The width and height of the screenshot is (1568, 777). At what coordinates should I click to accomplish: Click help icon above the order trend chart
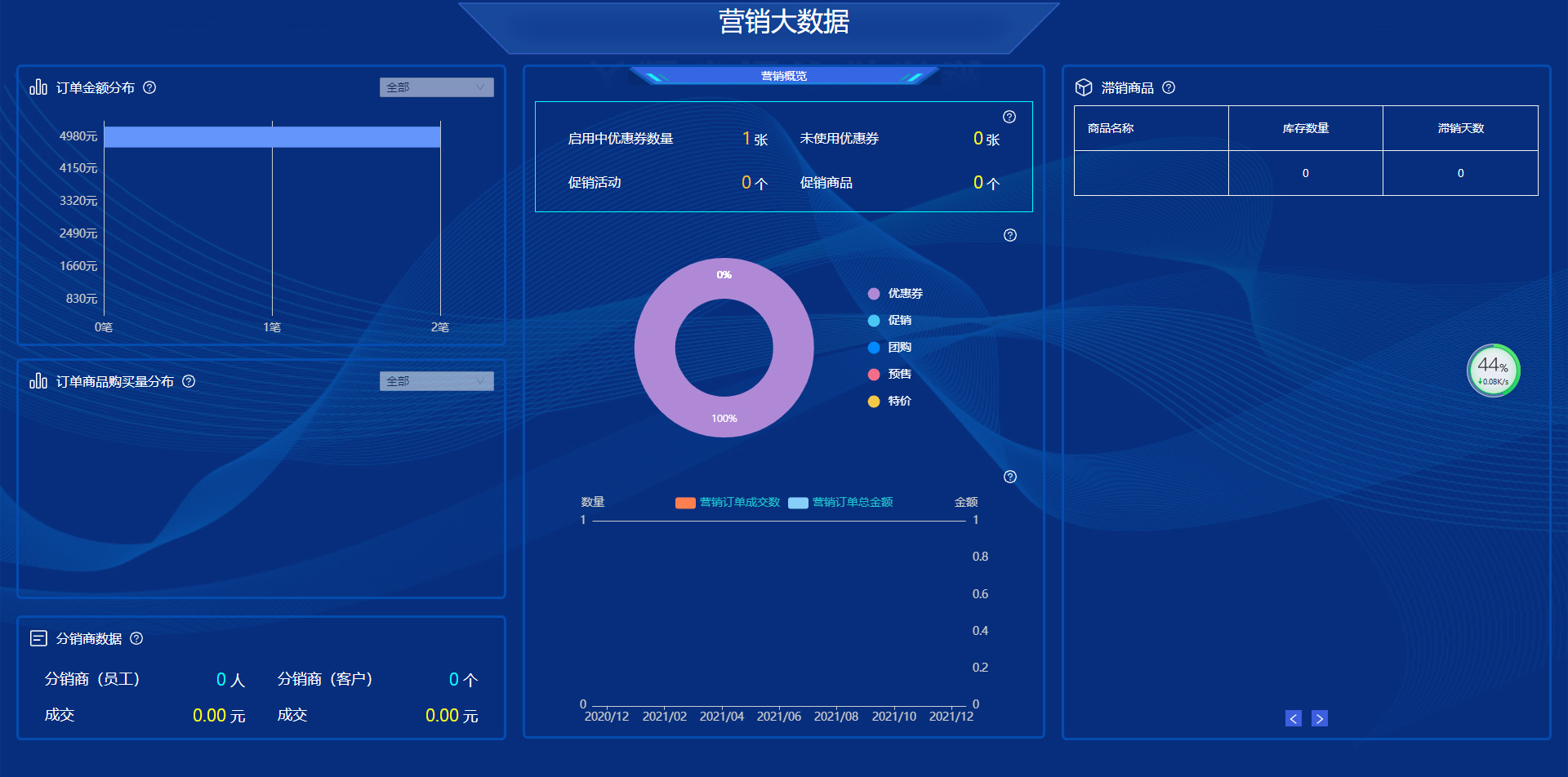(x=1010, y=477)
